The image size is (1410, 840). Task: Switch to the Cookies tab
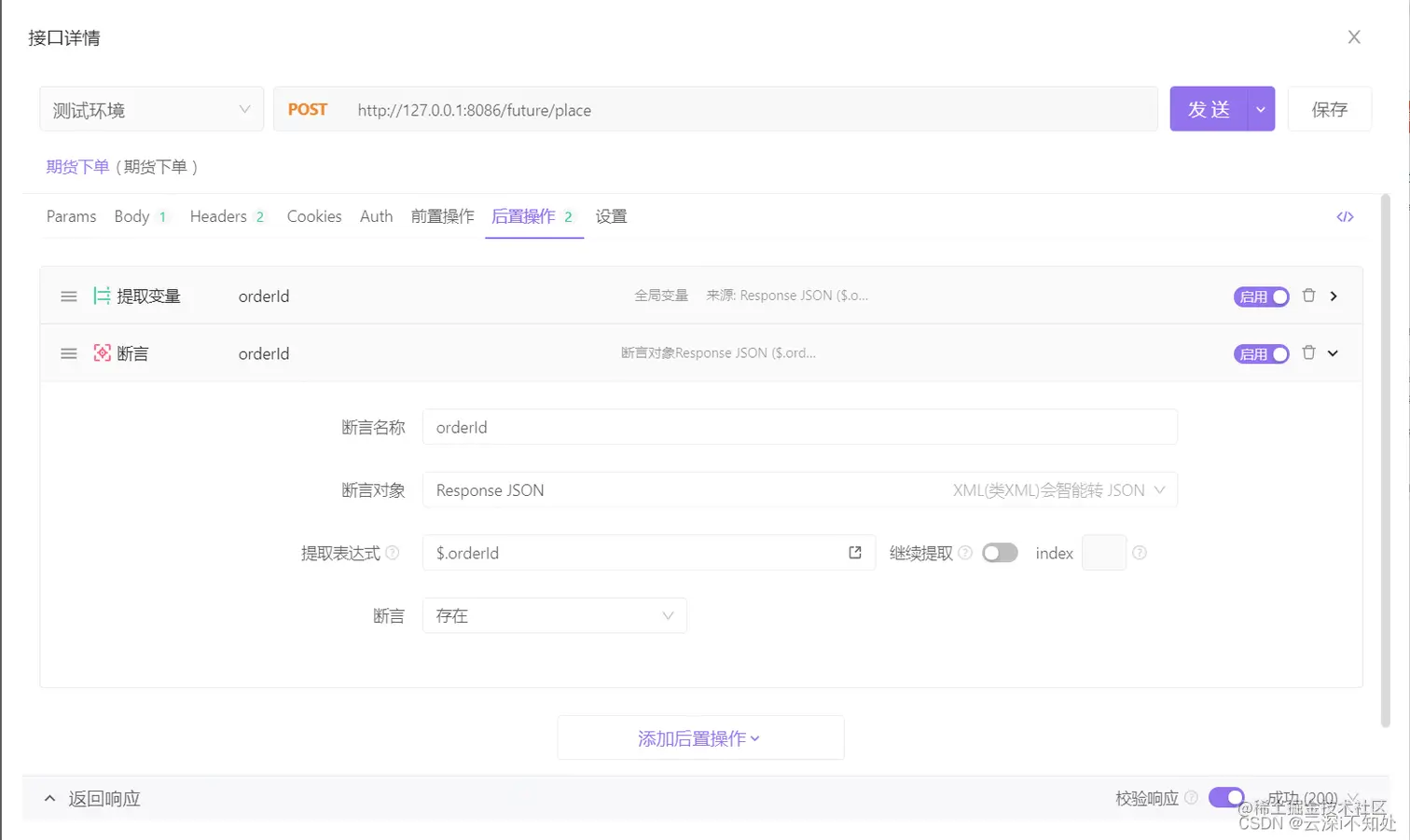(314, 216)
